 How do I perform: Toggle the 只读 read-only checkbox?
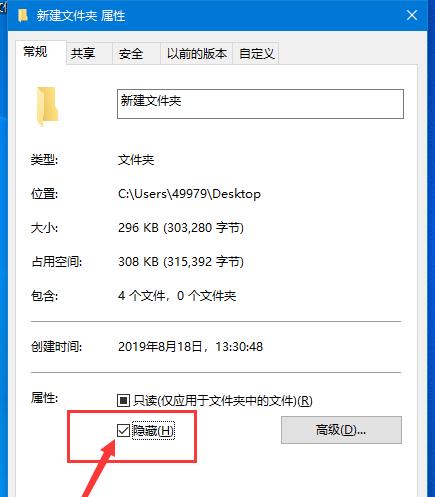click(x=123, y=400)
